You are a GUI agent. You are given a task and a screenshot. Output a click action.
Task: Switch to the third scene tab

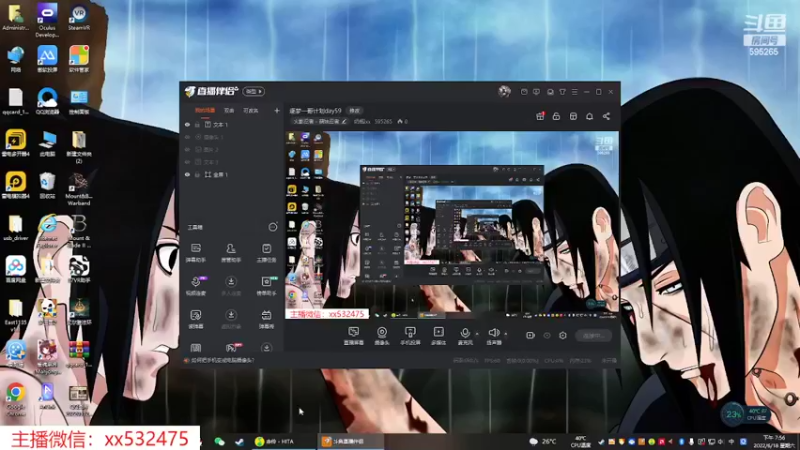251,110
